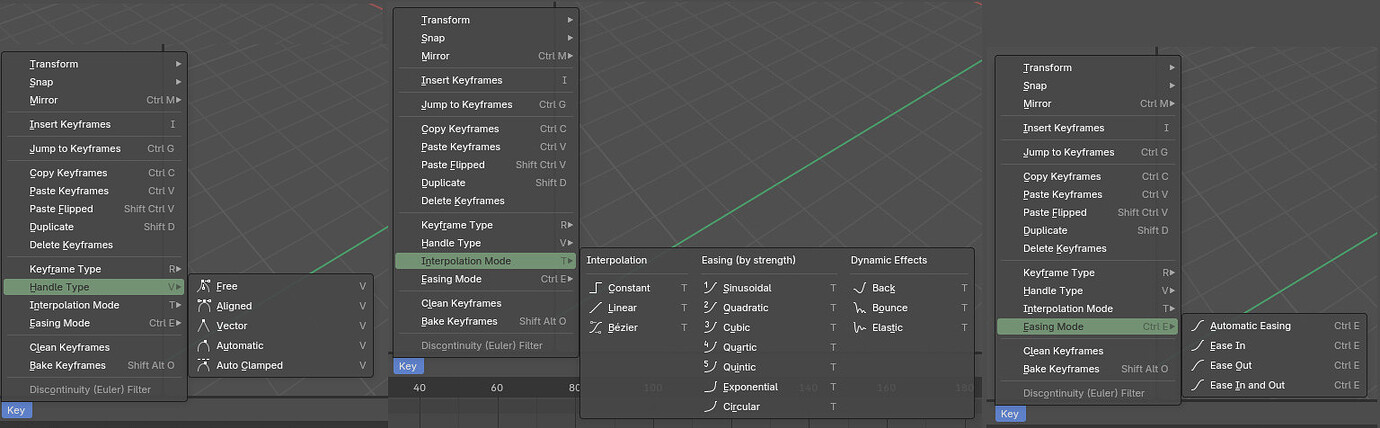1380x428 pixels.
Task: Choose the Exponential easing icon
Action: pos(711,387)
